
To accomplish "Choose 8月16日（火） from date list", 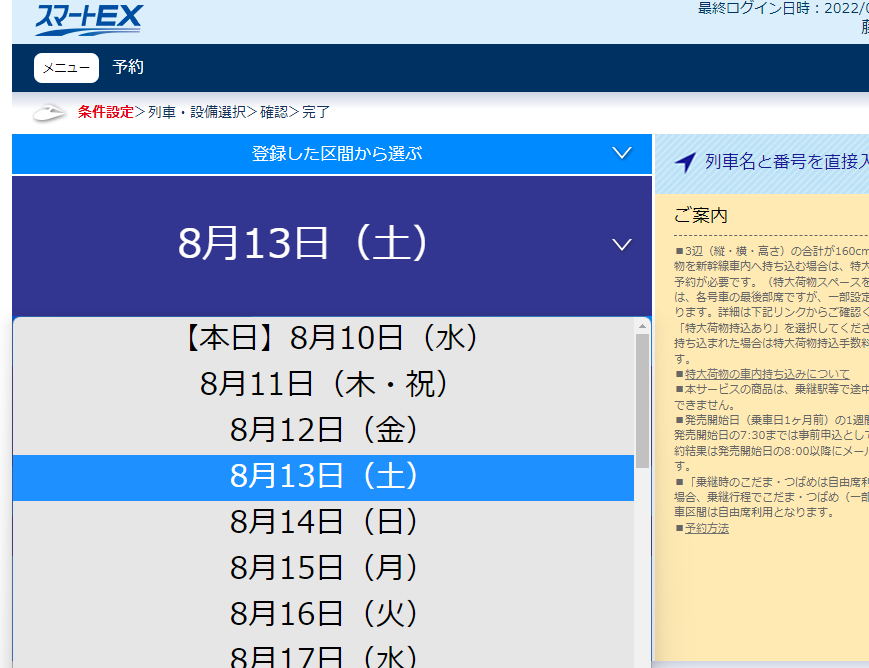I will 323,615.
